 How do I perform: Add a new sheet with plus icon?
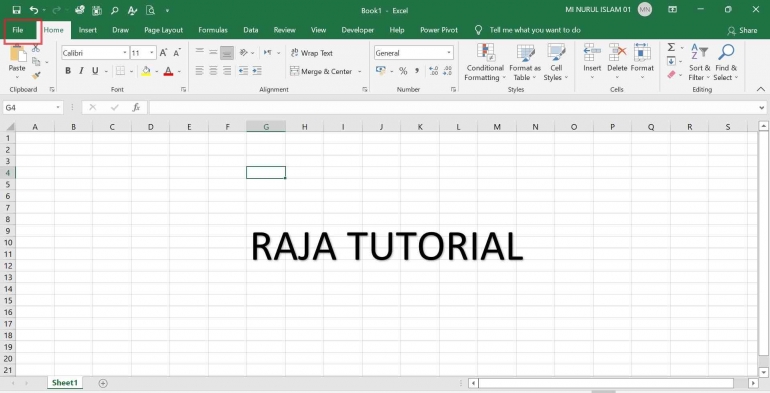click(103, 383)
